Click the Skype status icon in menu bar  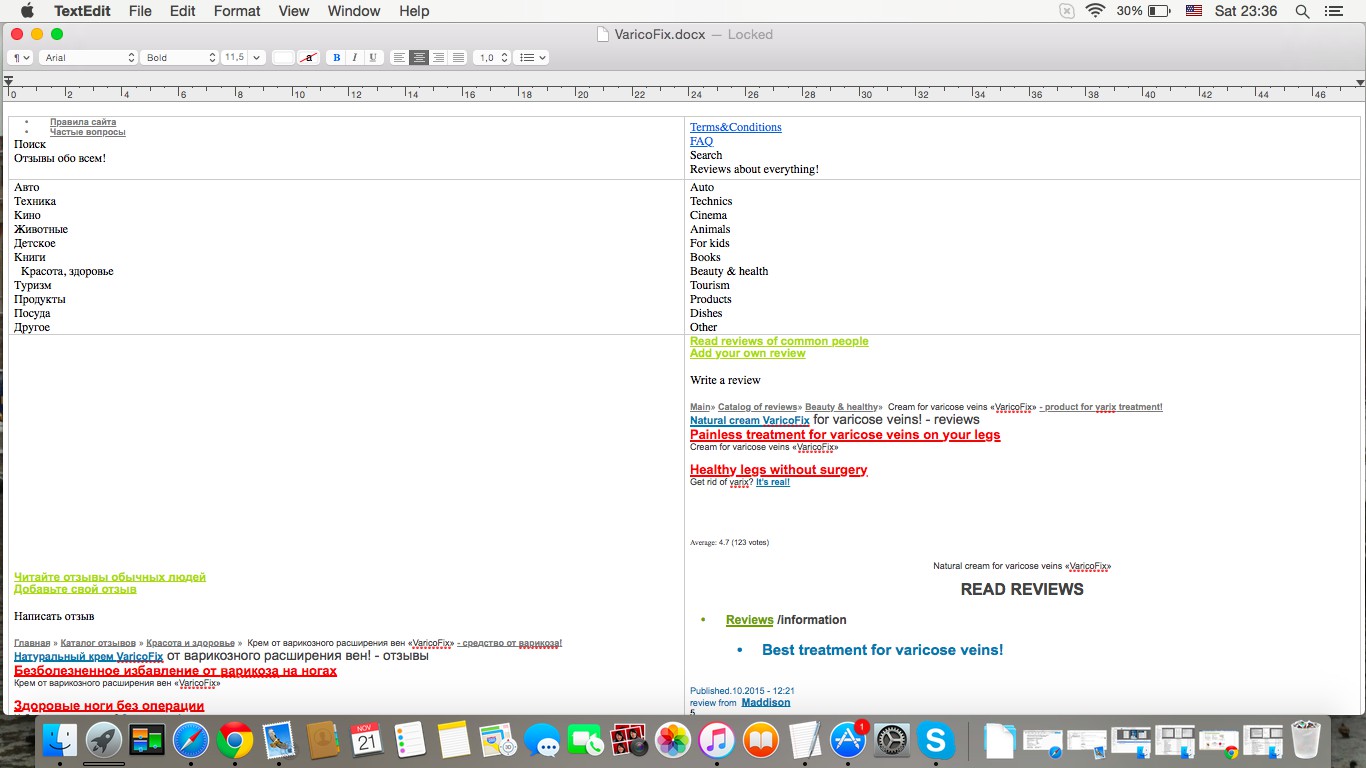pyautogui.click(x=1067, y=11)
